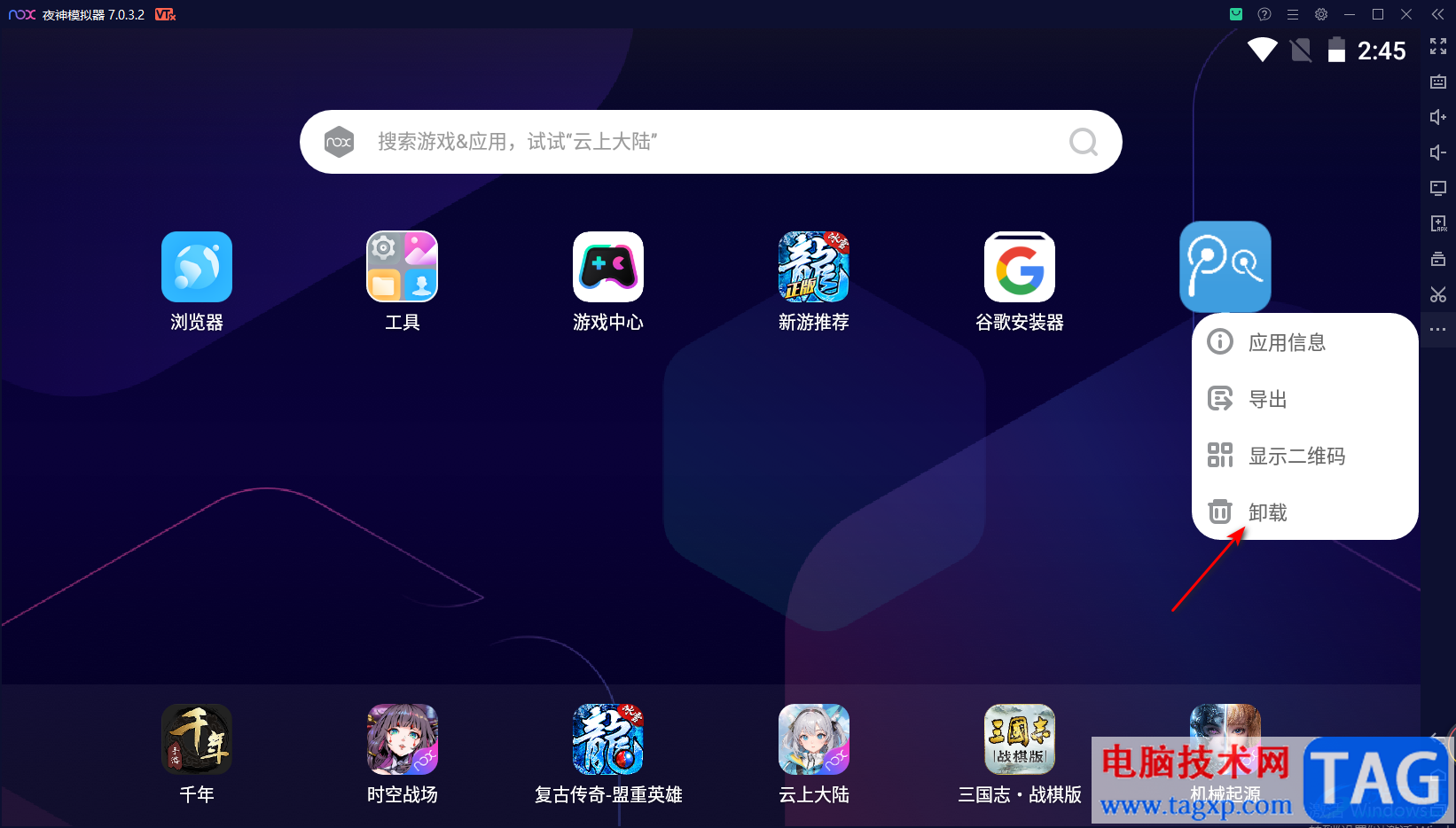This screenshot has height=828, width=1456.
Task: Click 卸载 to uninstall the app
Action: 1305,512
